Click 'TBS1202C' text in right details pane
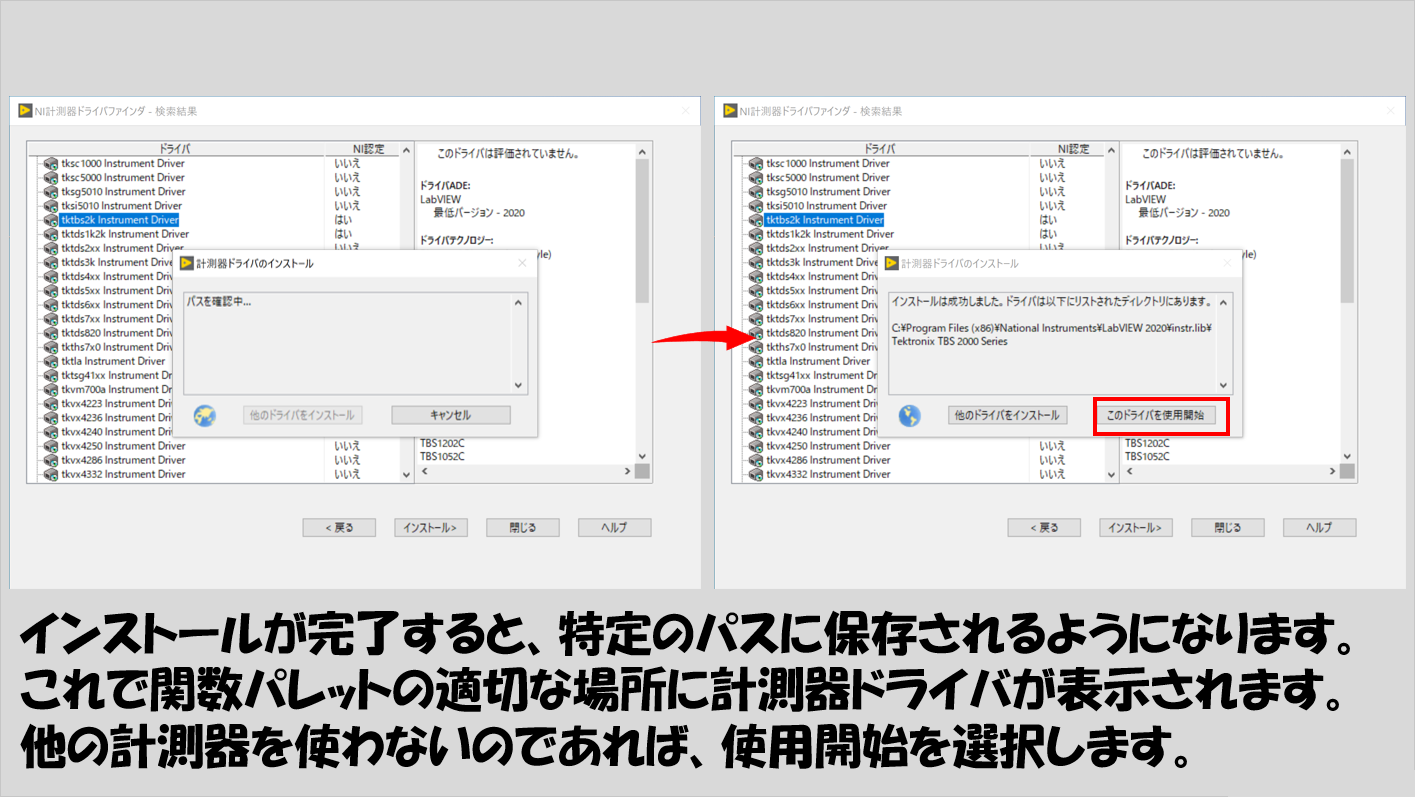The height and width of the screenshot is (797, 1415). click(x=1147, y=443)
